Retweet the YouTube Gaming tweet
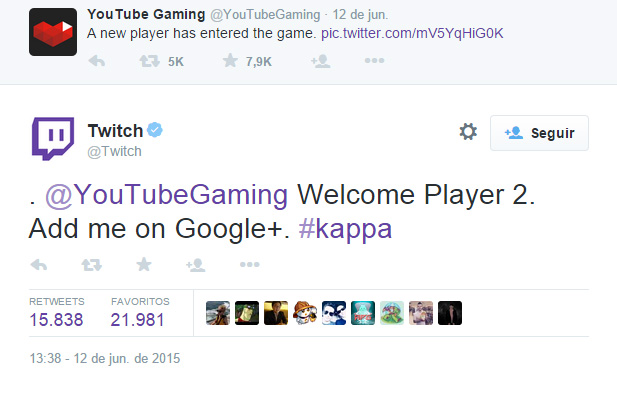The height and width of the screenshot is (394, 617). (150, 61)
